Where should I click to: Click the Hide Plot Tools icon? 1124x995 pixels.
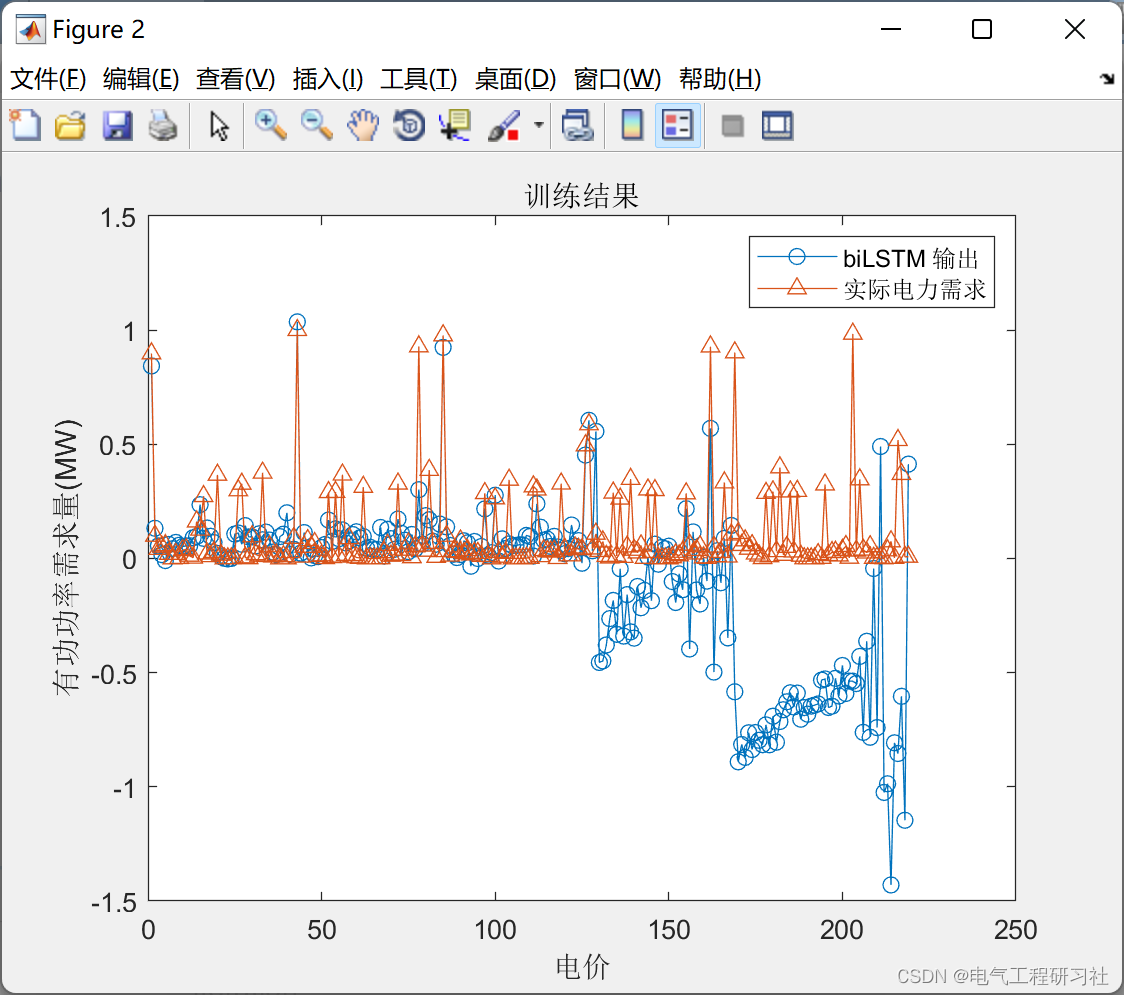coord(732,126)
